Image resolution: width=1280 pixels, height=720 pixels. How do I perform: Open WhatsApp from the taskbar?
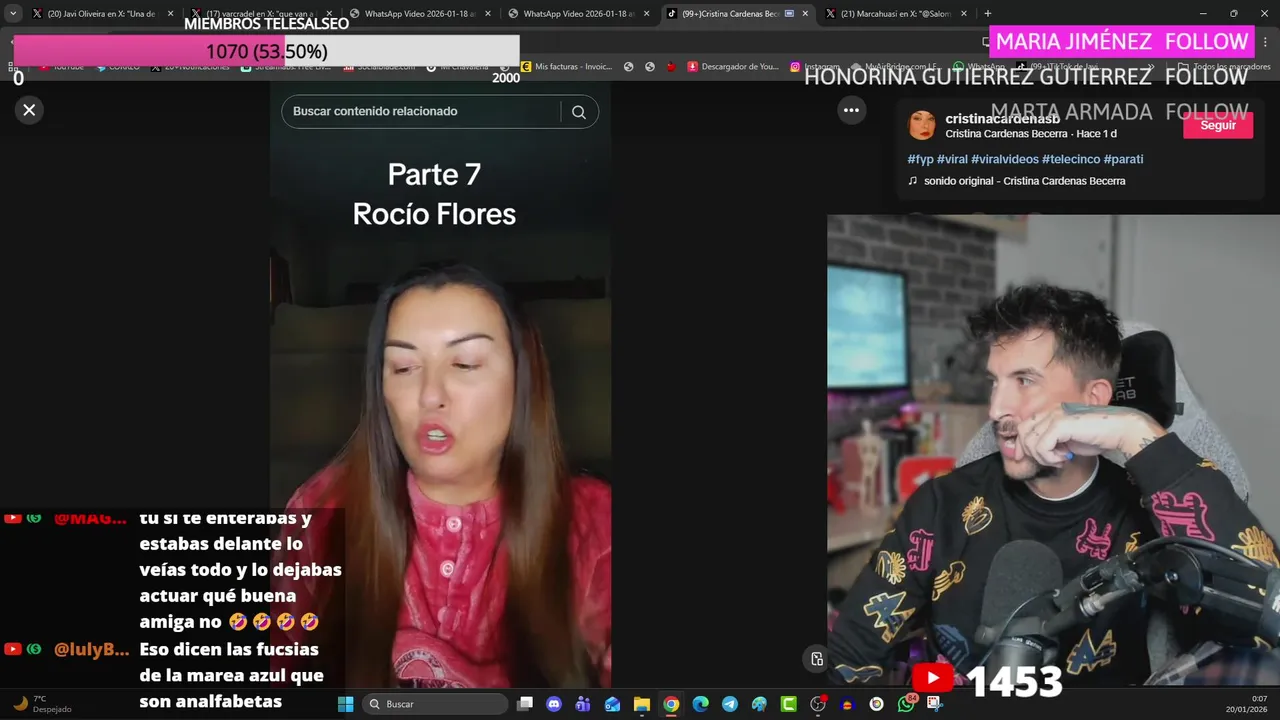point(906,704)
